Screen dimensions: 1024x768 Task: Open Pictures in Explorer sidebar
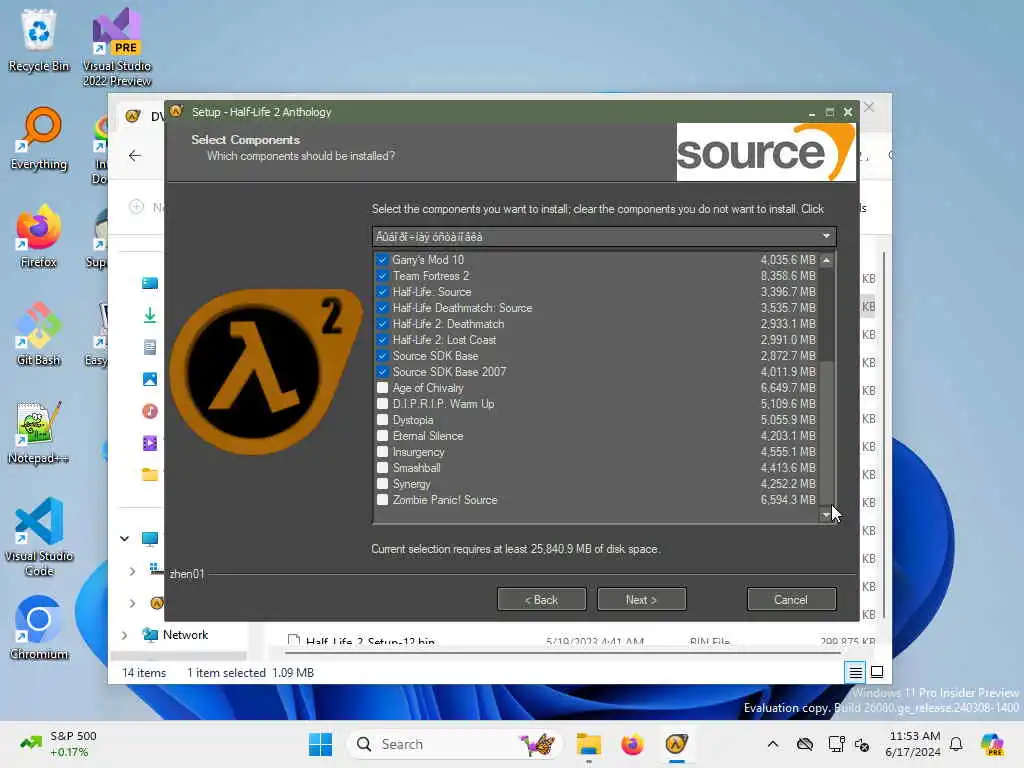(x=150, y=379)
